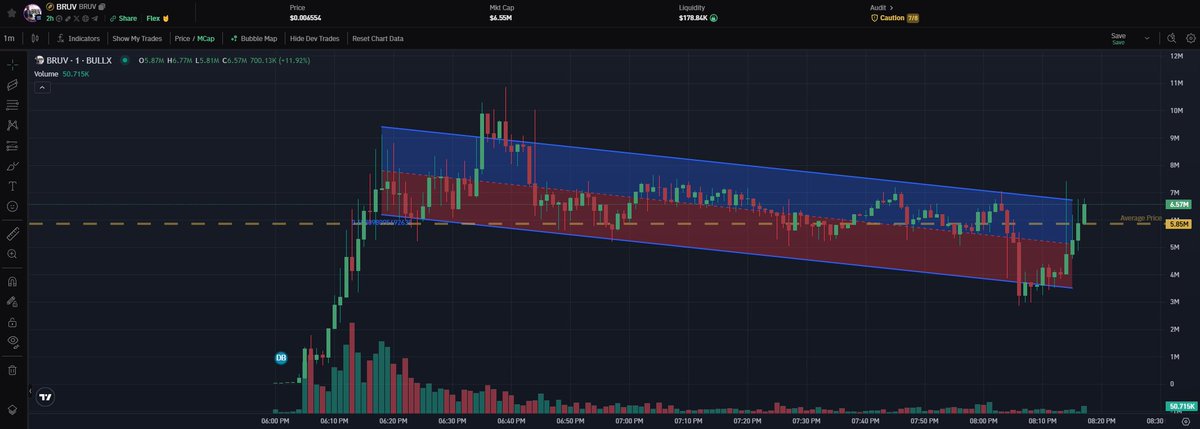Click the Price $0.006554 value

[x=306, y=18]
